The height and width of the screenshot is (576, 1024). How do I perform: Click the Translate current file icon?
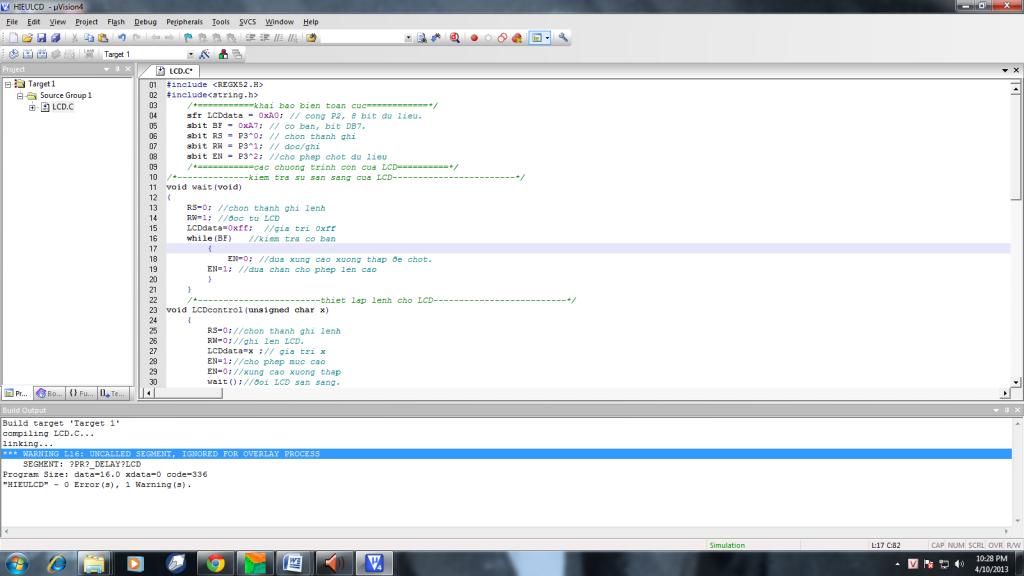pyautogui.click(x=13, y=54)
